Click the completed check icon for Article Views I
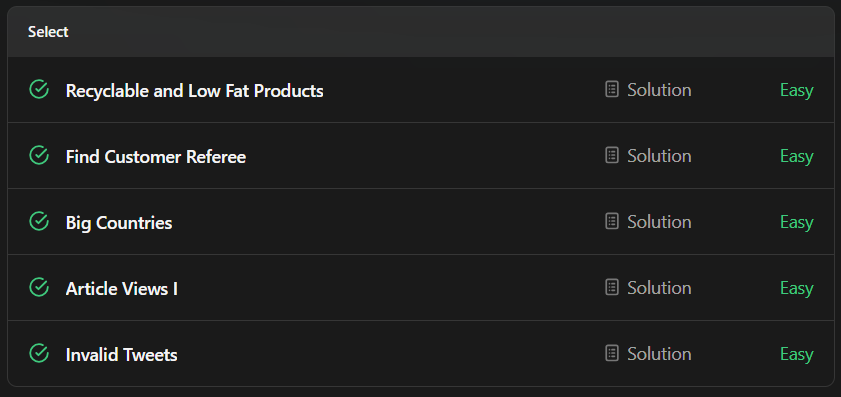This screenshot has height=397, width=841. tap(39, 288)
